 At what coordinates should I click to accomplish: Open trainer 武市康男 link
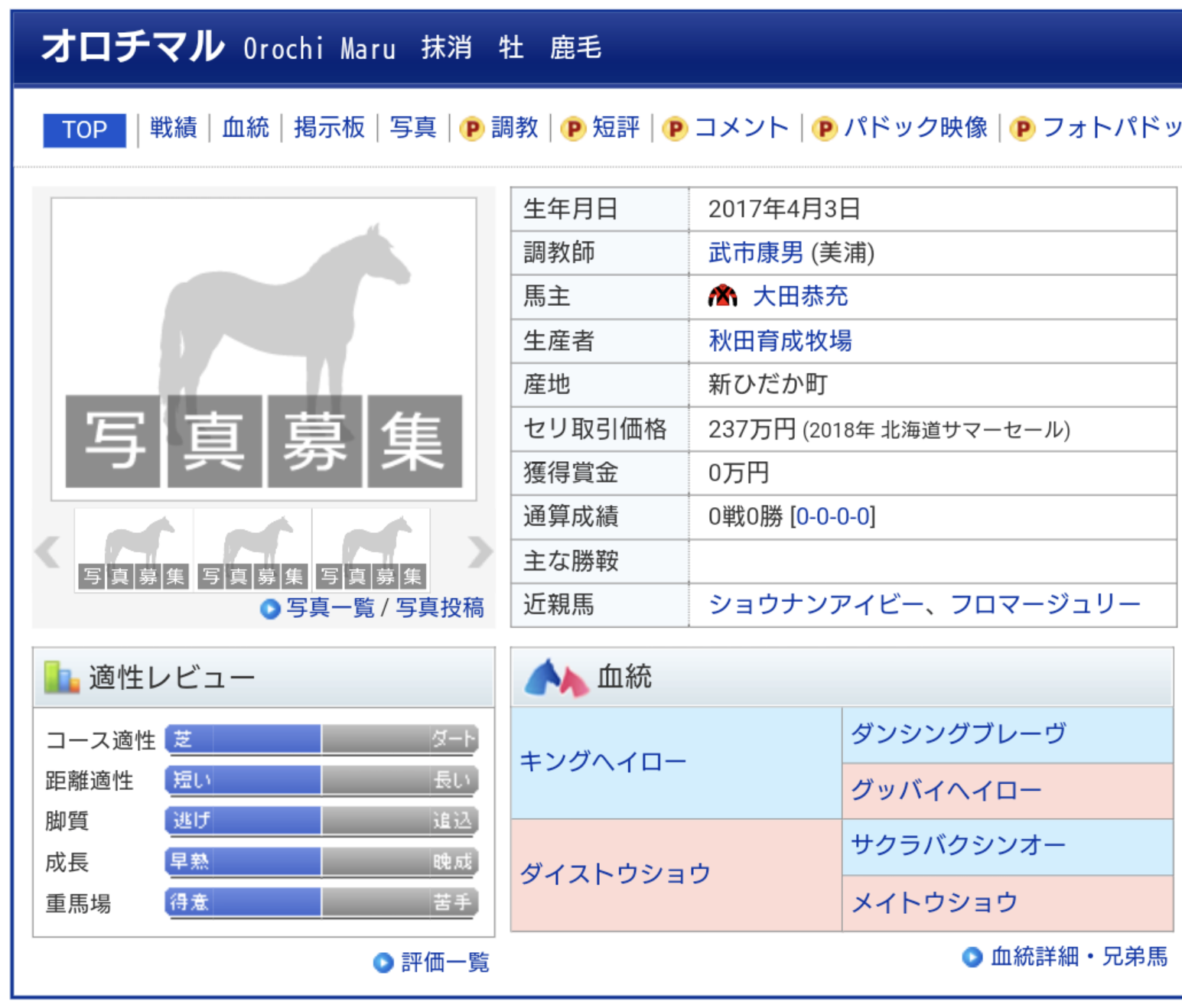click(x=756, y=252)
